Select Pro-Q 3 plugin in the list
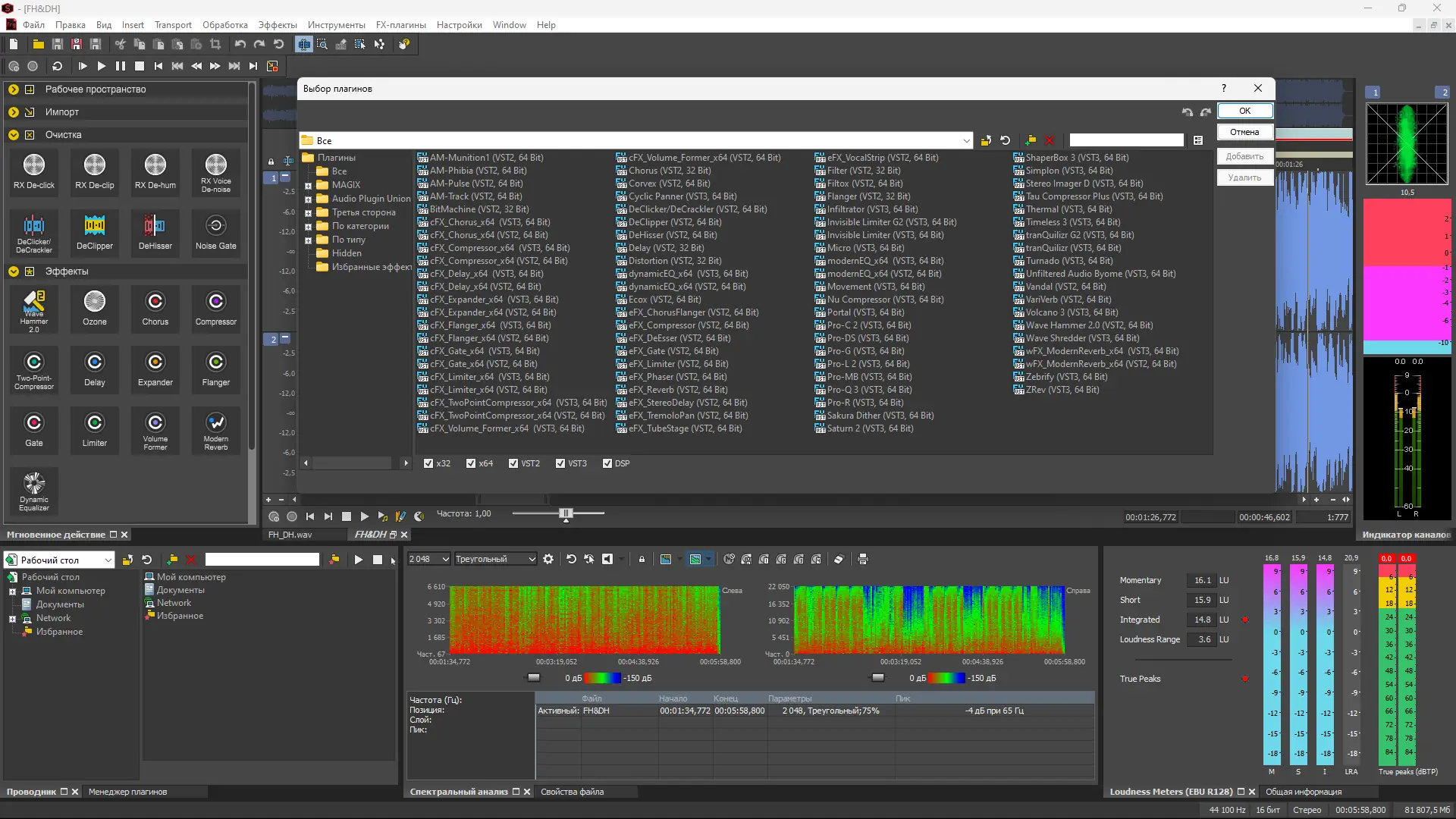1456x819 pixels. (869, 390)
